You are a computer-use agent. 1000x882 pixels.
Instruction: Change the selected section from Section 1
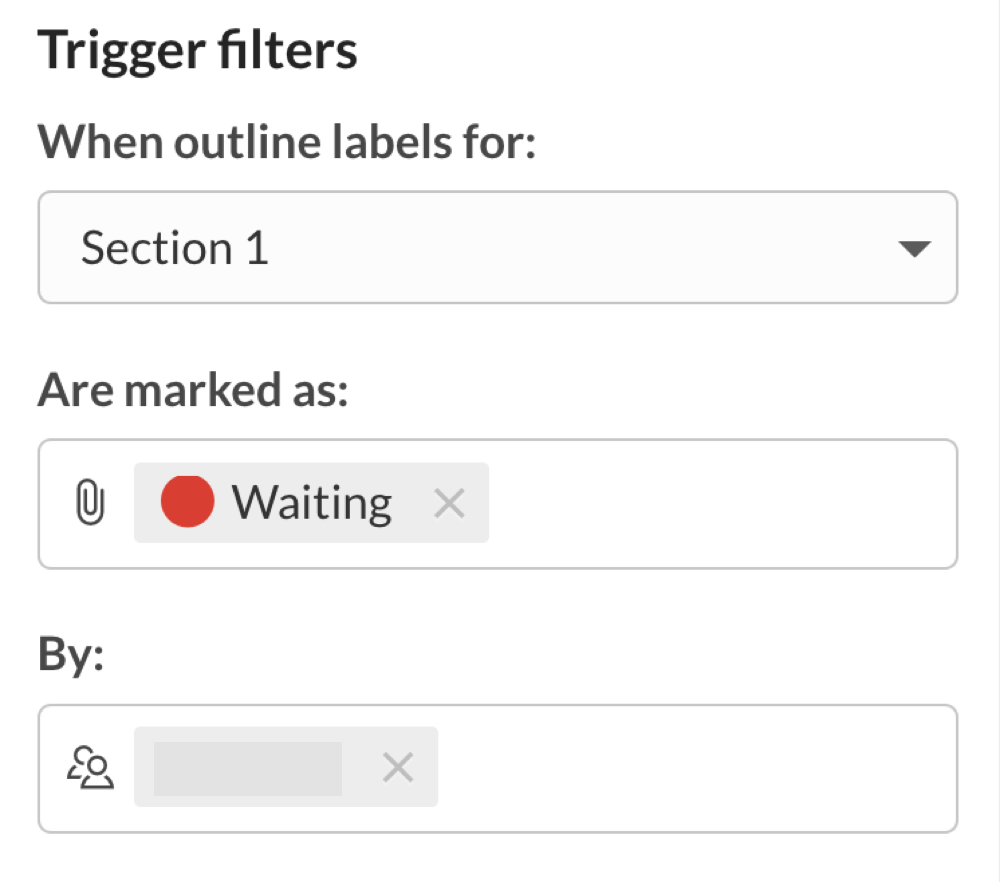tap(500, 247)
